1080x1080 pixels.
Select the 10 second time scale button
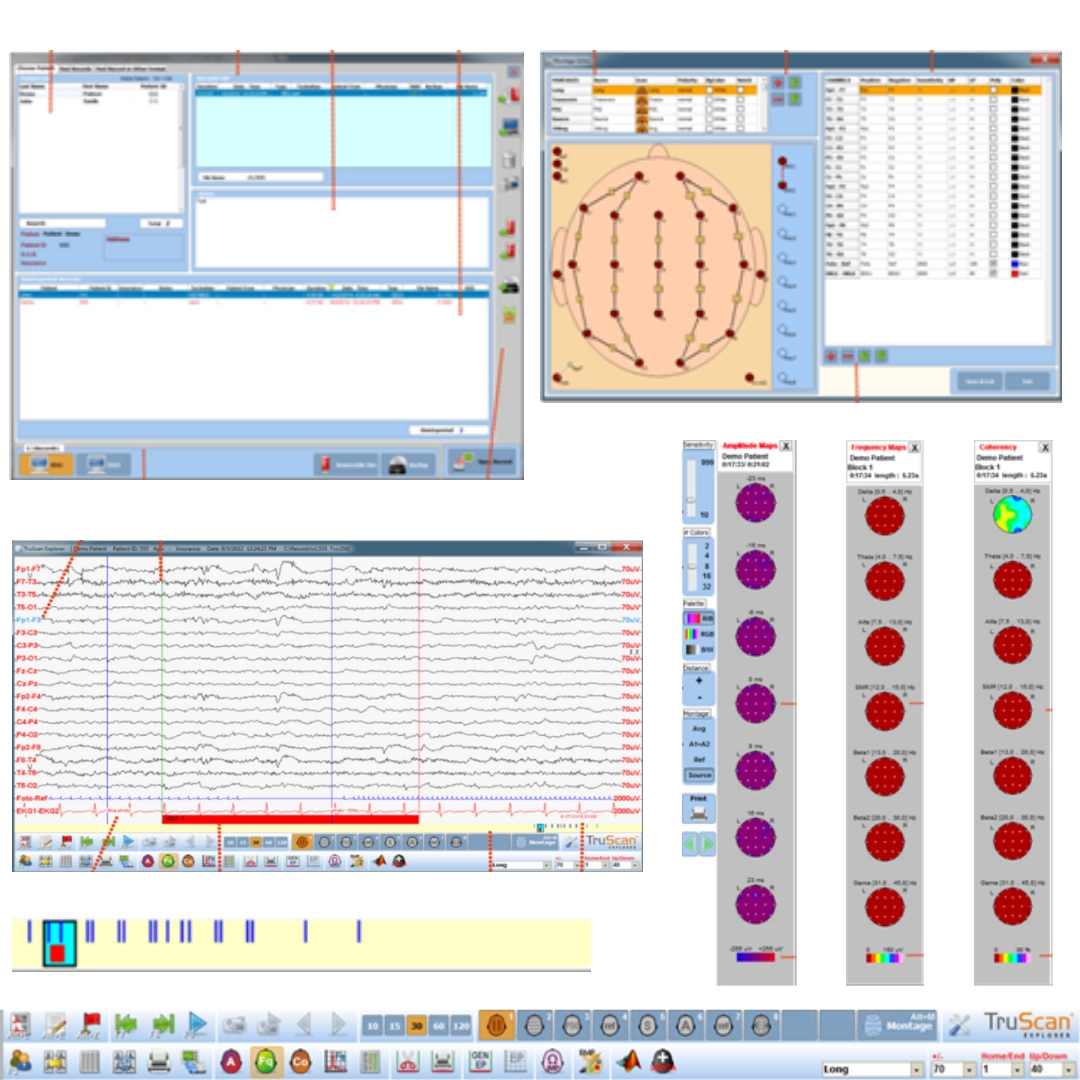371,1025
